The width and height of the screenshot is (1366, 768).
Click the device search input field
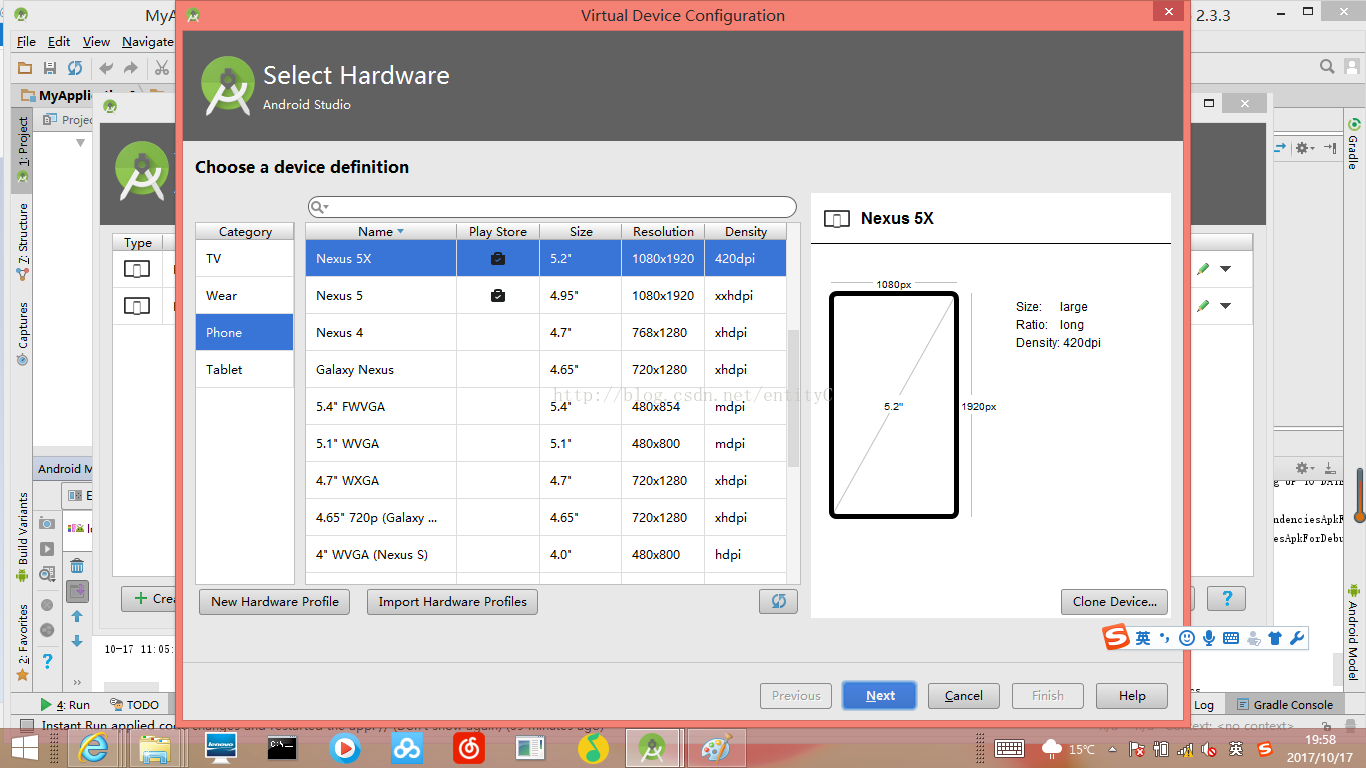[552, 207]
